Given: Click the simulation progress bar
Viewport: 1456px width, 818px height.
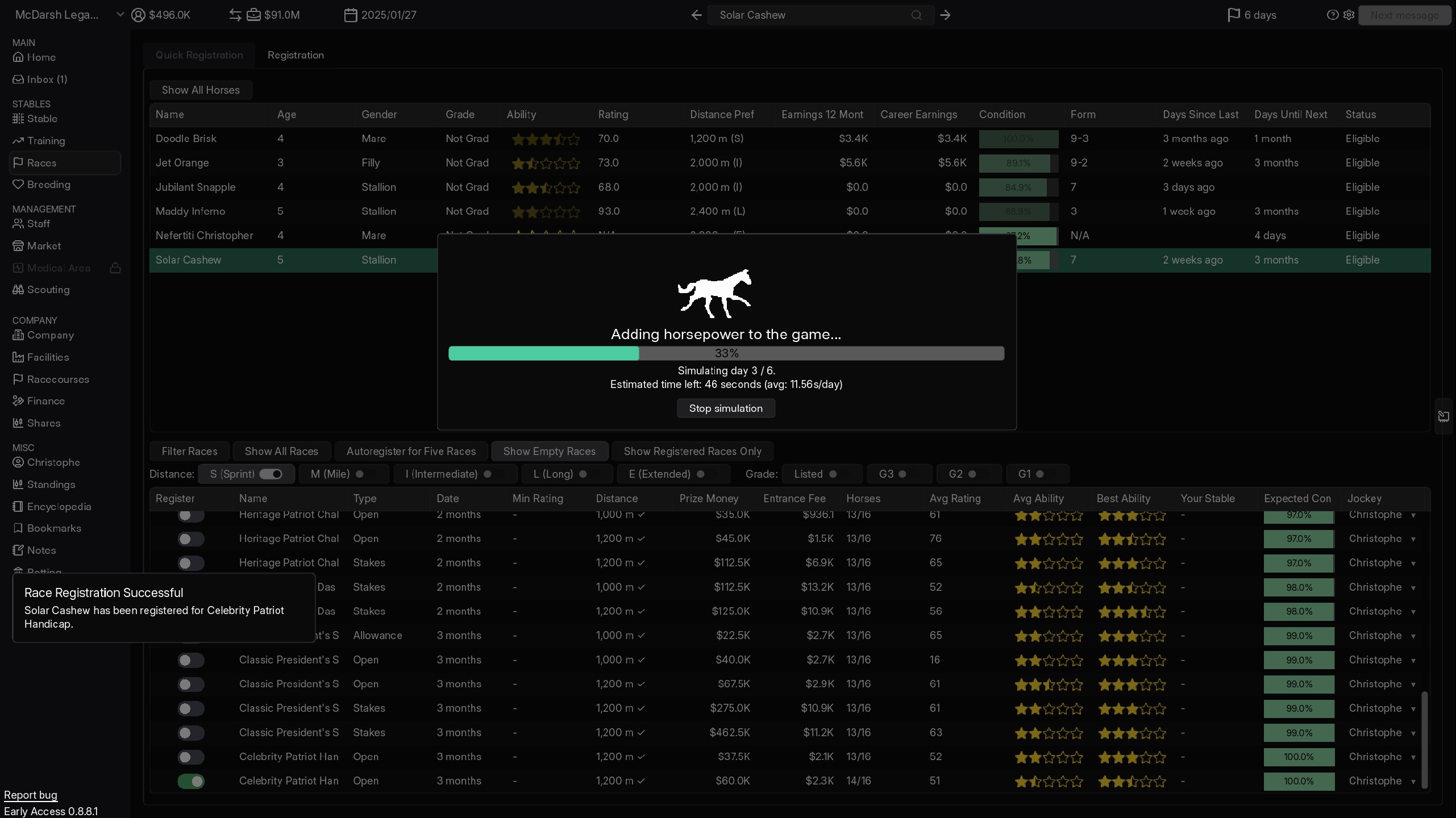Looking at the screenshot, I should pos(726,353).
